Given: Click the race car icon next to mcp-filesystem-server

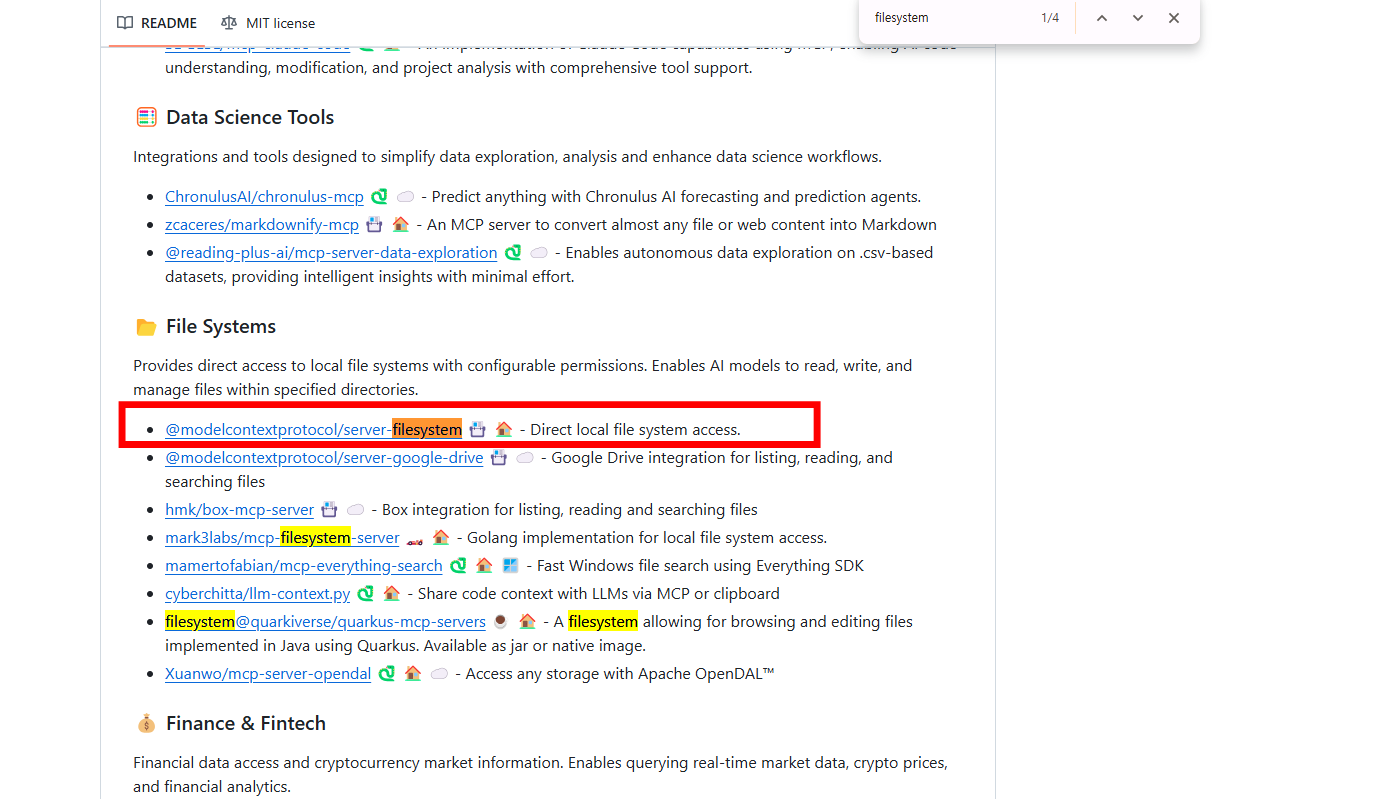Looking at the screenshot, I should coord(415,539).
